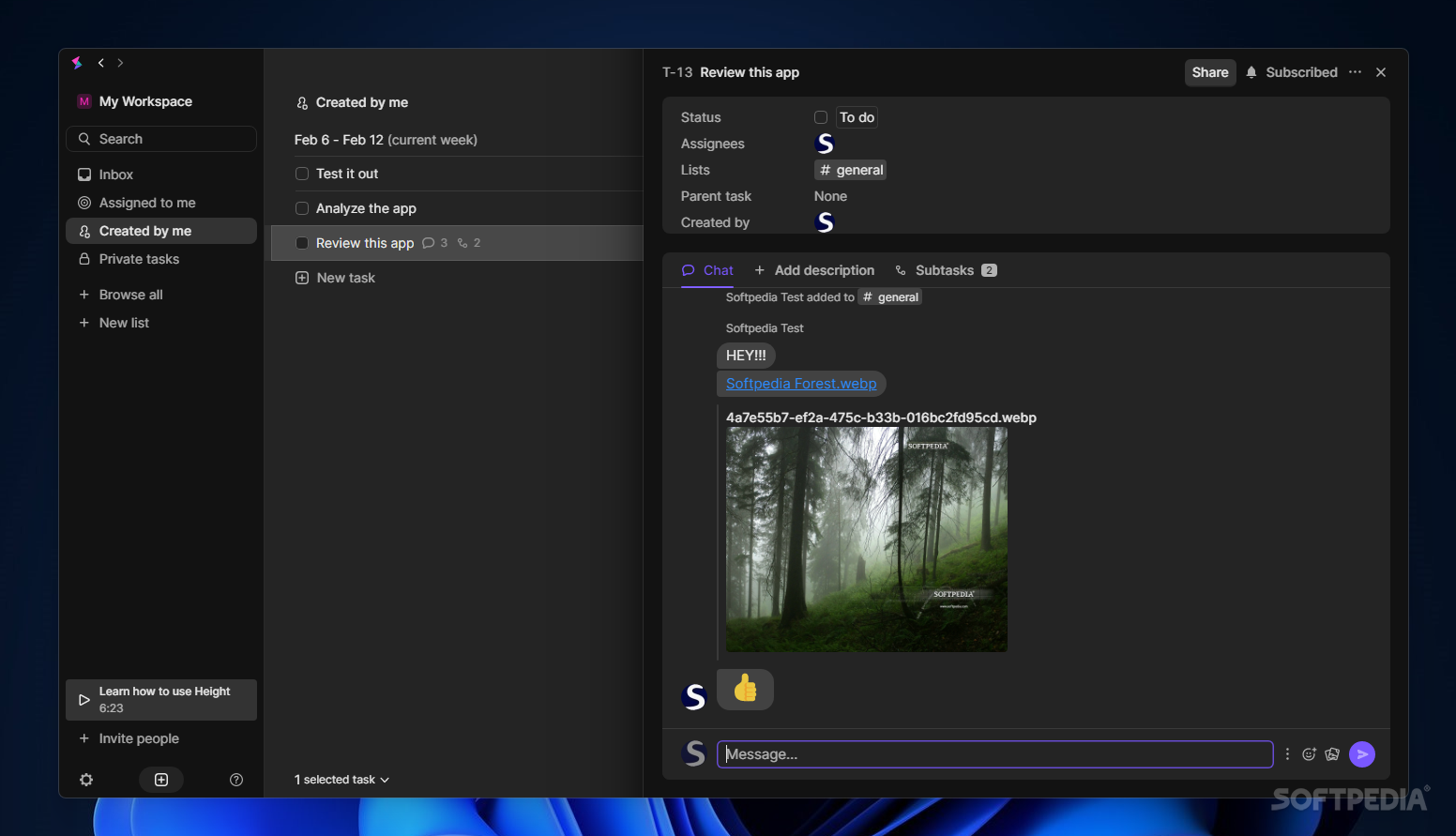Check the Test it out task checkbox
The image size is (1456, 836).
302,174
